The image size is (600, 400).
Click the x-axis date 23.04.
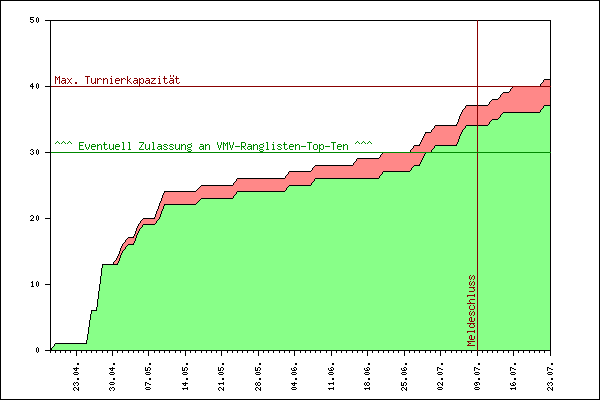pyautogui.click(x=76, y=377)
